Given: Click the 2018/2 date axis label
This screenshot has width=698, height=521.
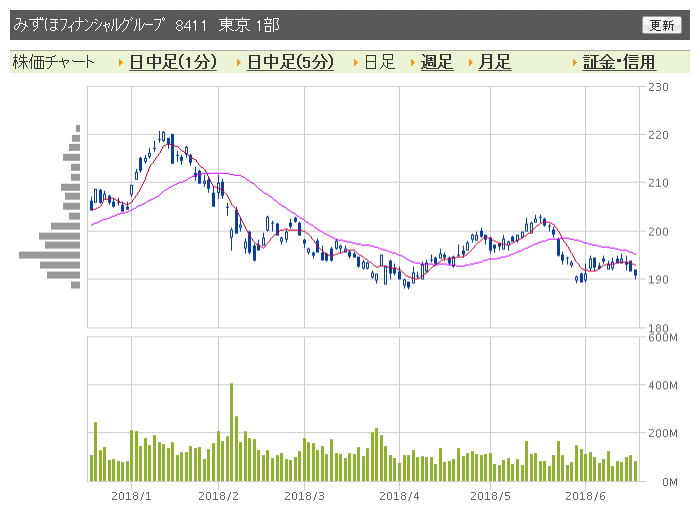Looking at the screenshot, I should pos(218,496).
